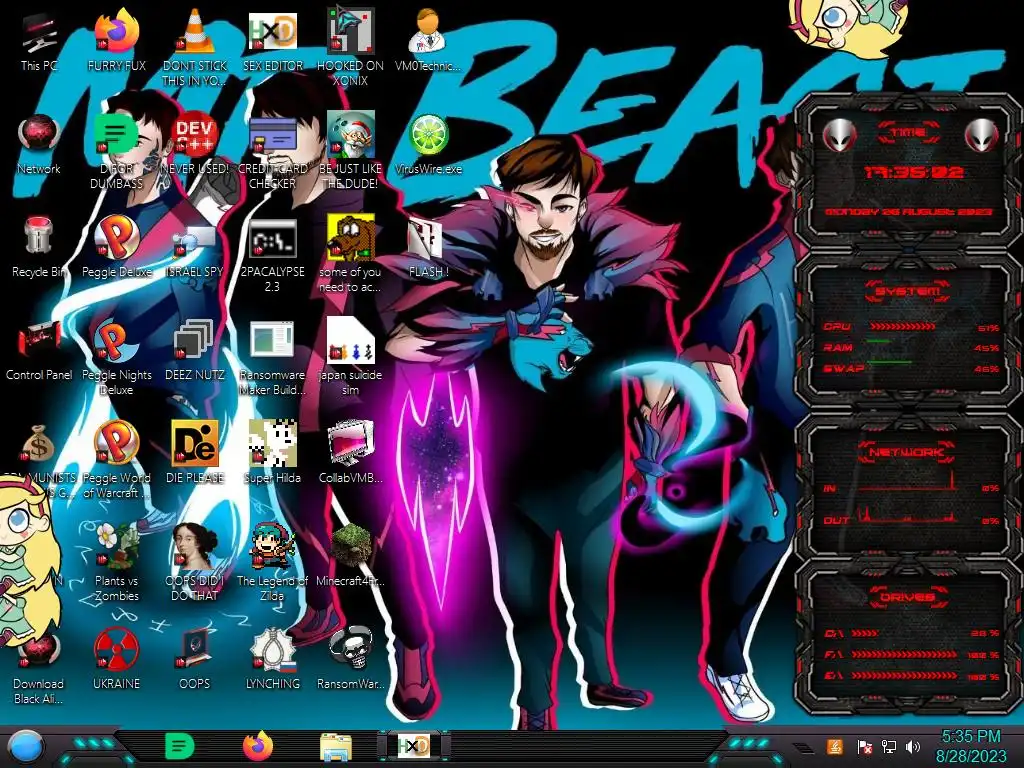The width and height of the screenshot is (1024, 768).
Task: Launch Firefox from the taskbar
Action: (258, 746)
